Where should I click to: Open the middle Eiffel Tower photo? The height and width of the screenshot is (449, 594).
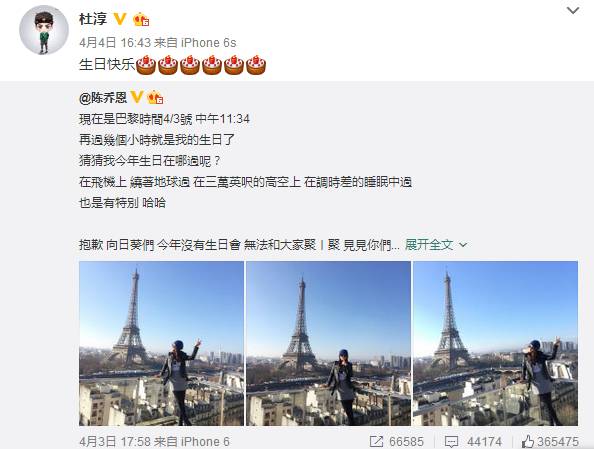[328, 343]
